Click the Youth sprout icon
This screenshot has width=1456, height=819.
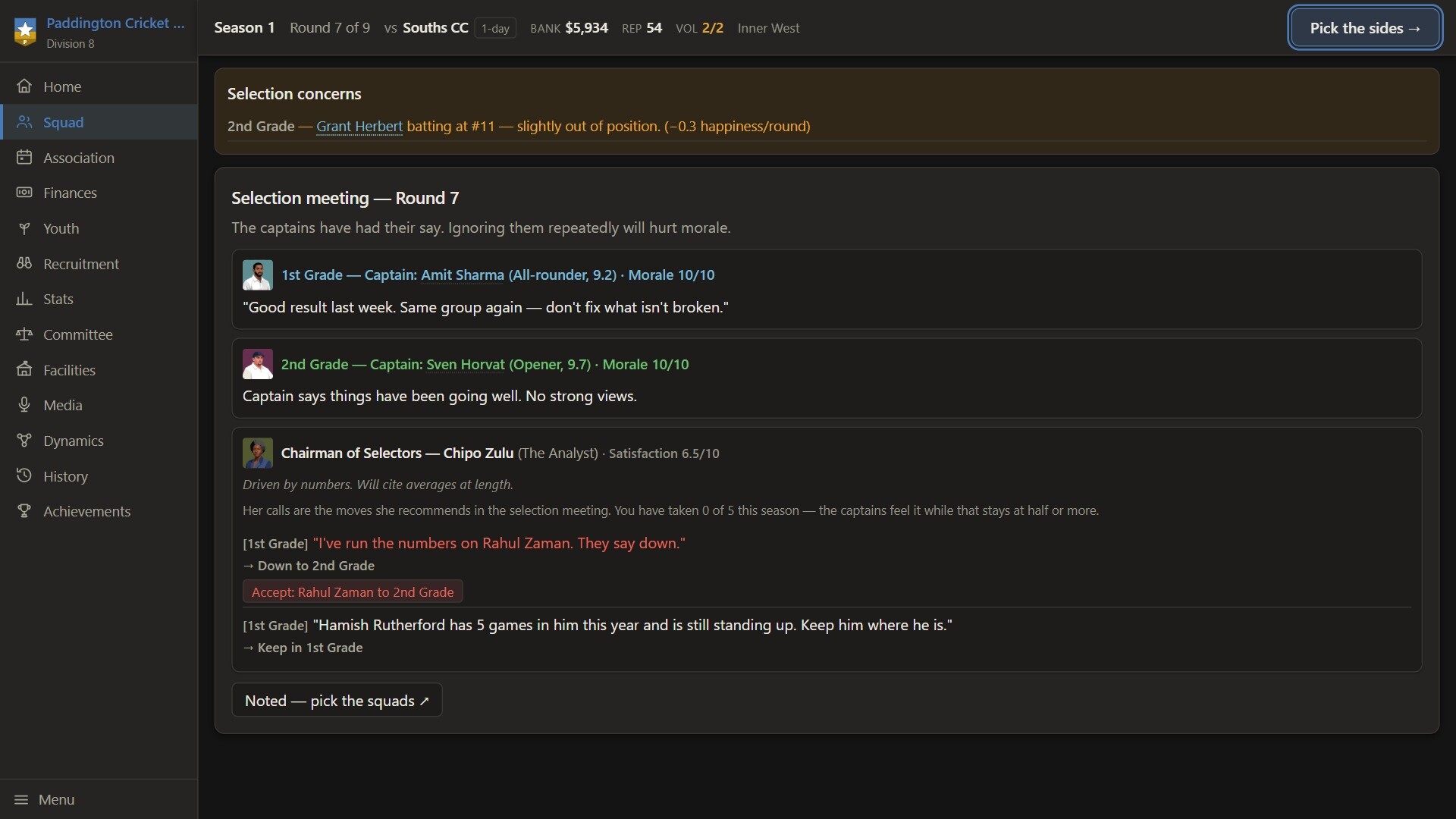24,228
